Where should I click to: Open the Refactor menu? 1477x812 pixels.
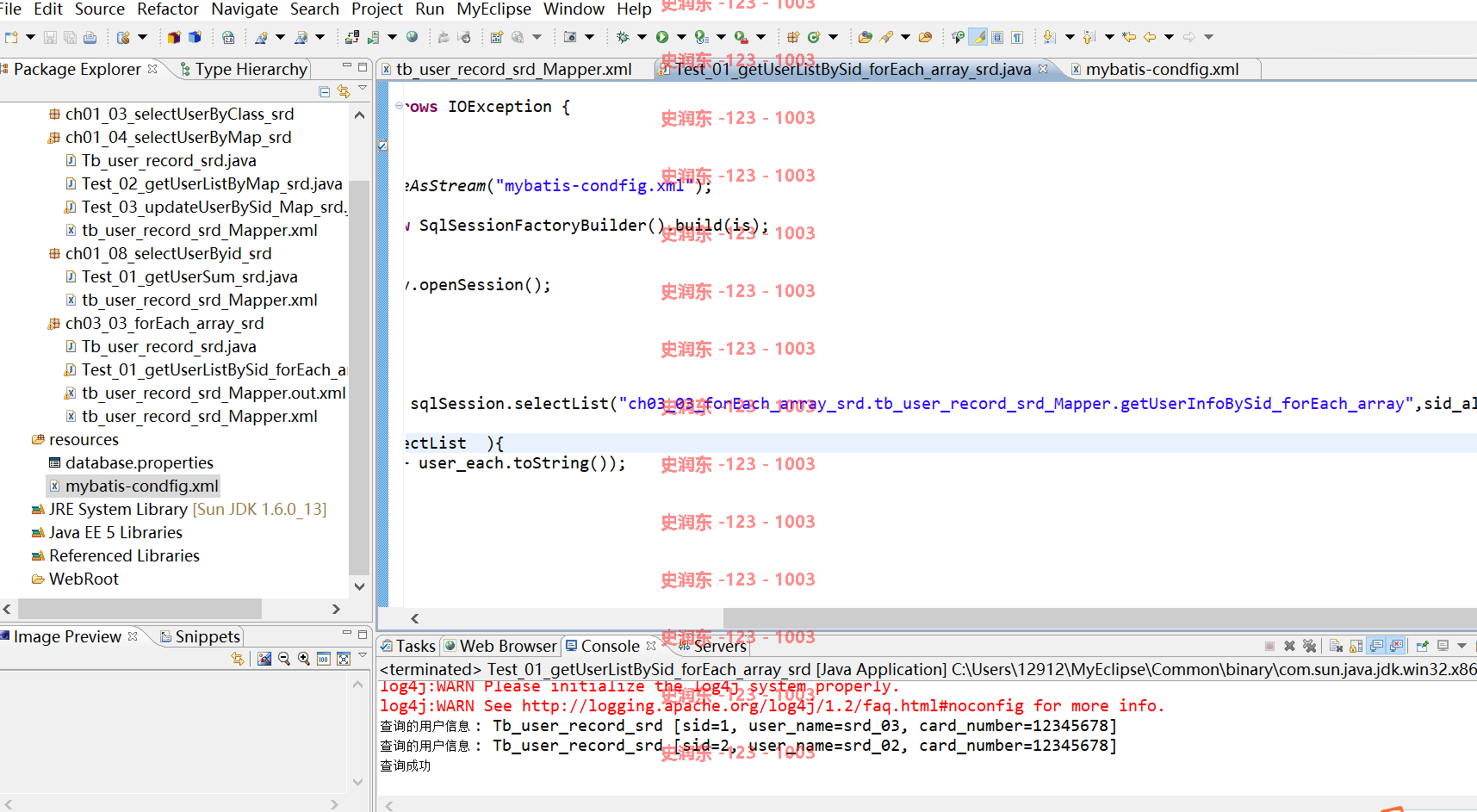coord(168,9)
